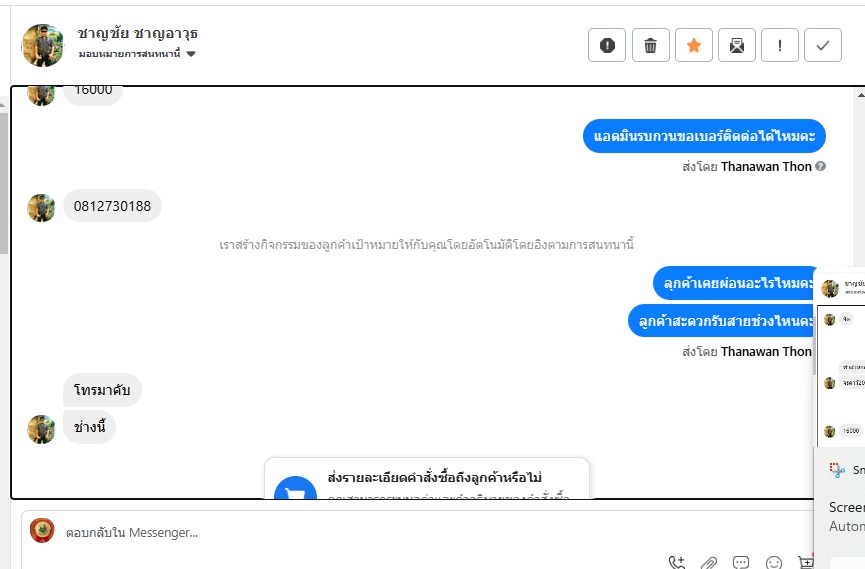The height and width of the screenshot is (569, 865).
Task: Click the order details suggestion card
Action: [x=427, y=478]
